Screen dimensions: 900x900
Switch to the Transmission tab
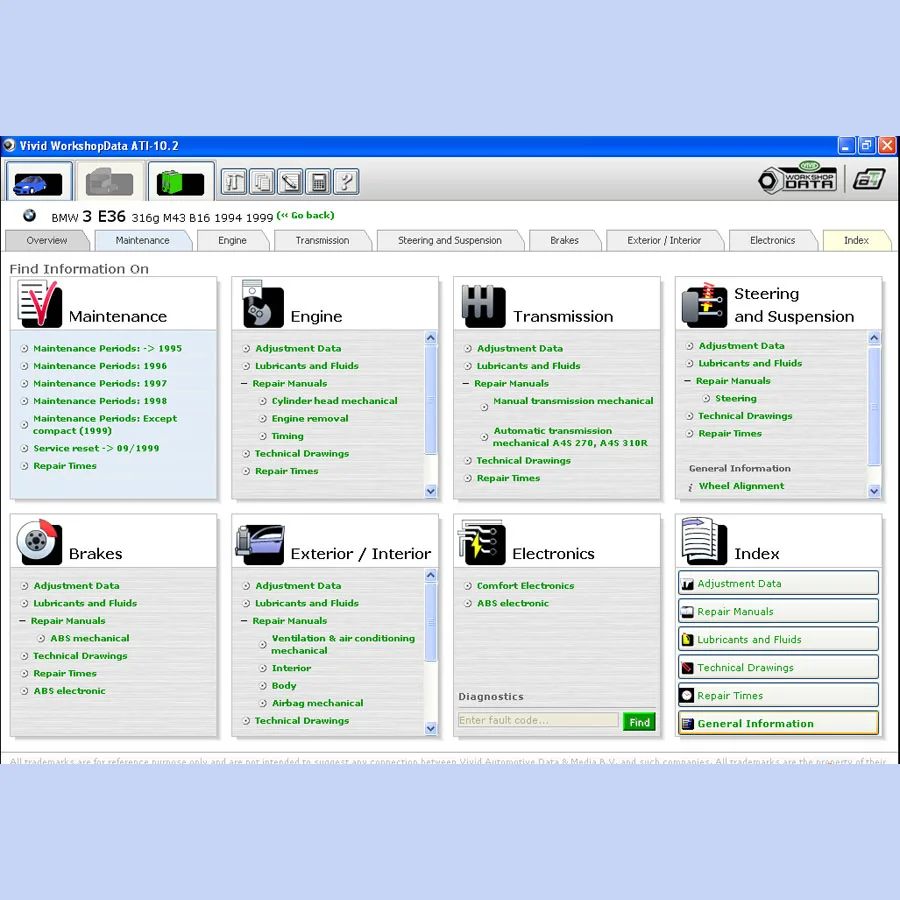(322, 240)
